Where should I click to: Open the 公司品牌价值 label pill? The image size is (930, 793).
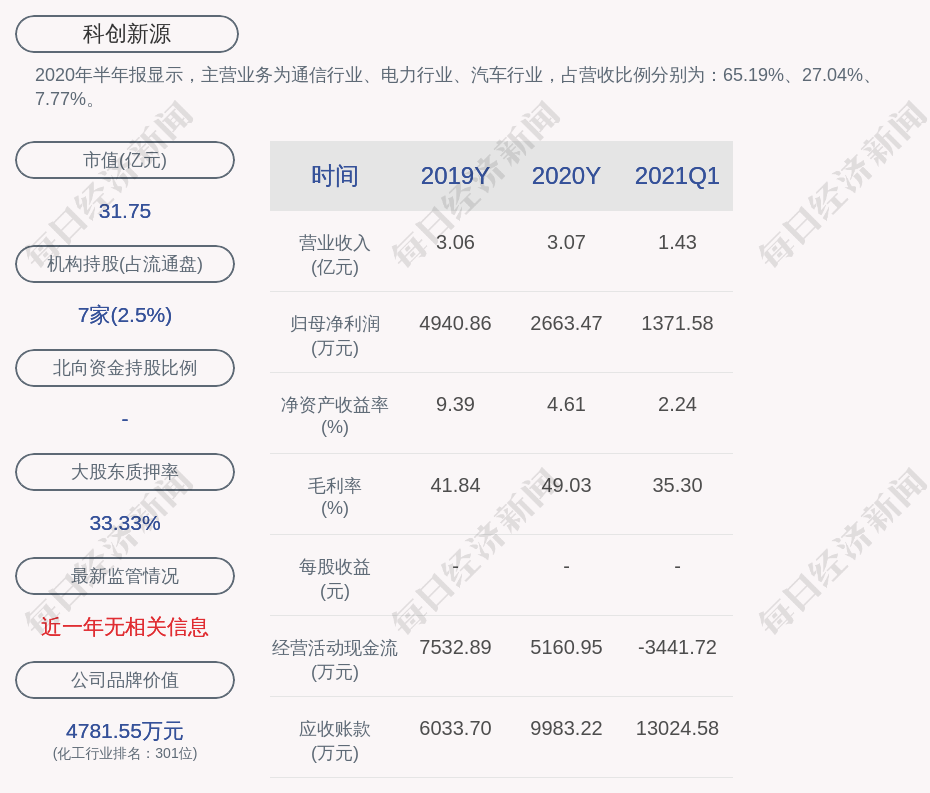point(125,680)
